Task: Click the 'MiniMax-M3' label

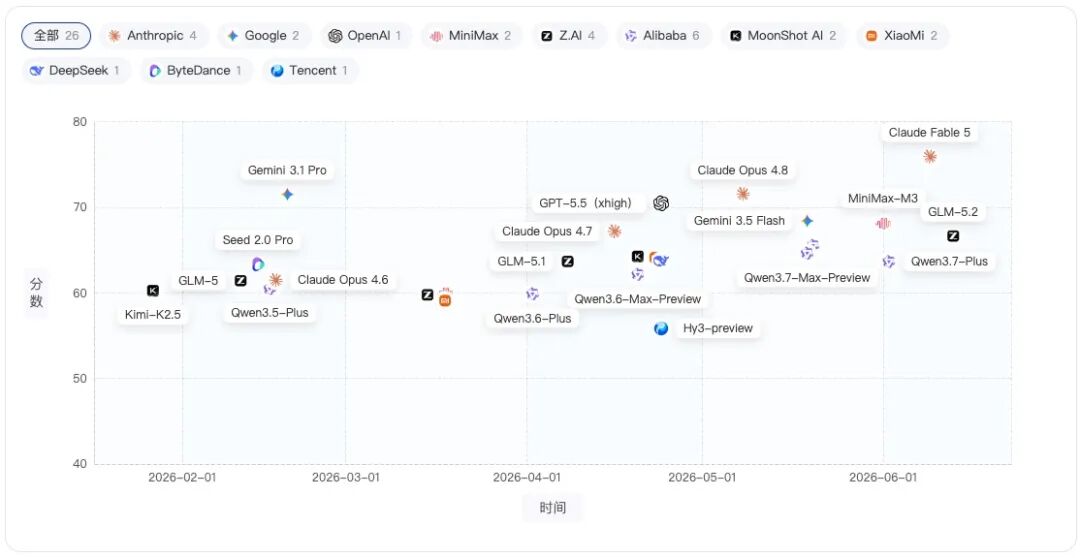Action: pos(883,198)
